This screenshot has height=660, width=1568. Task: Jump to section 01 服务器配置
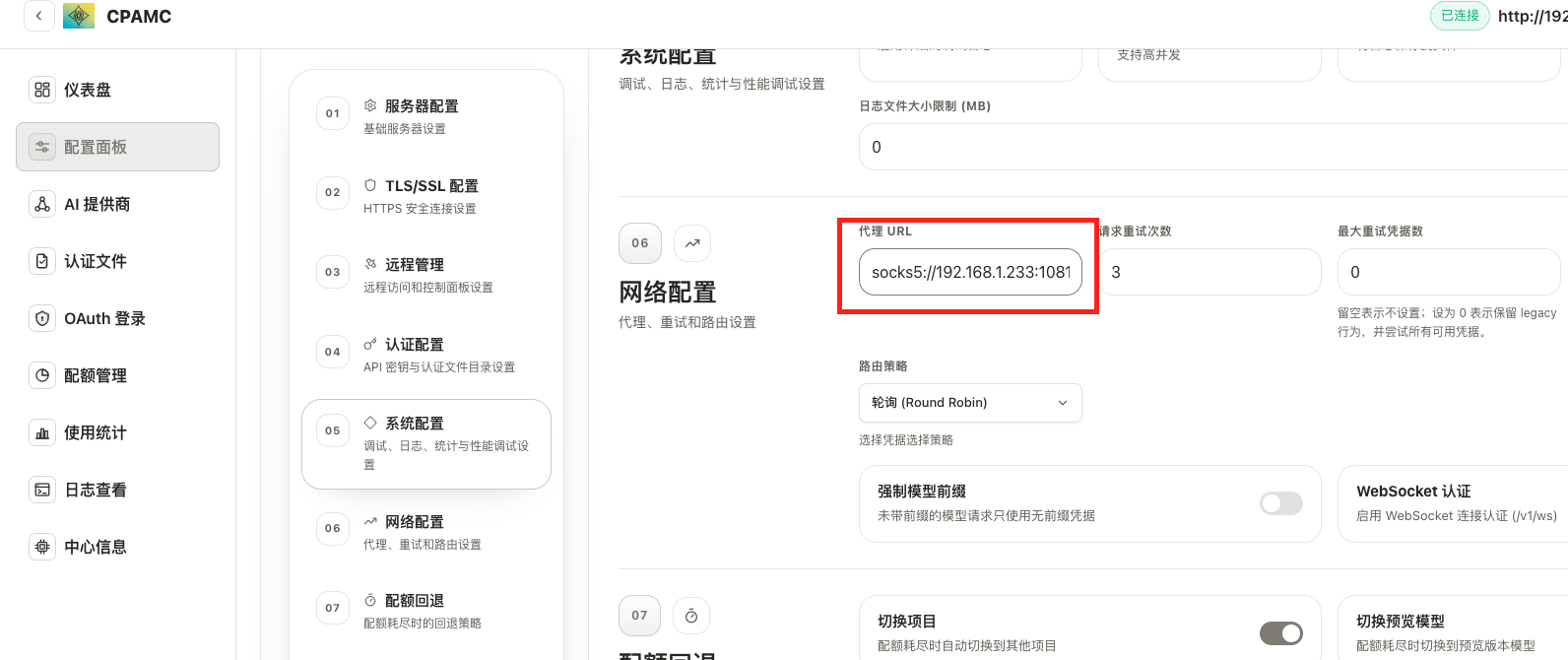(x=426, y=115)
